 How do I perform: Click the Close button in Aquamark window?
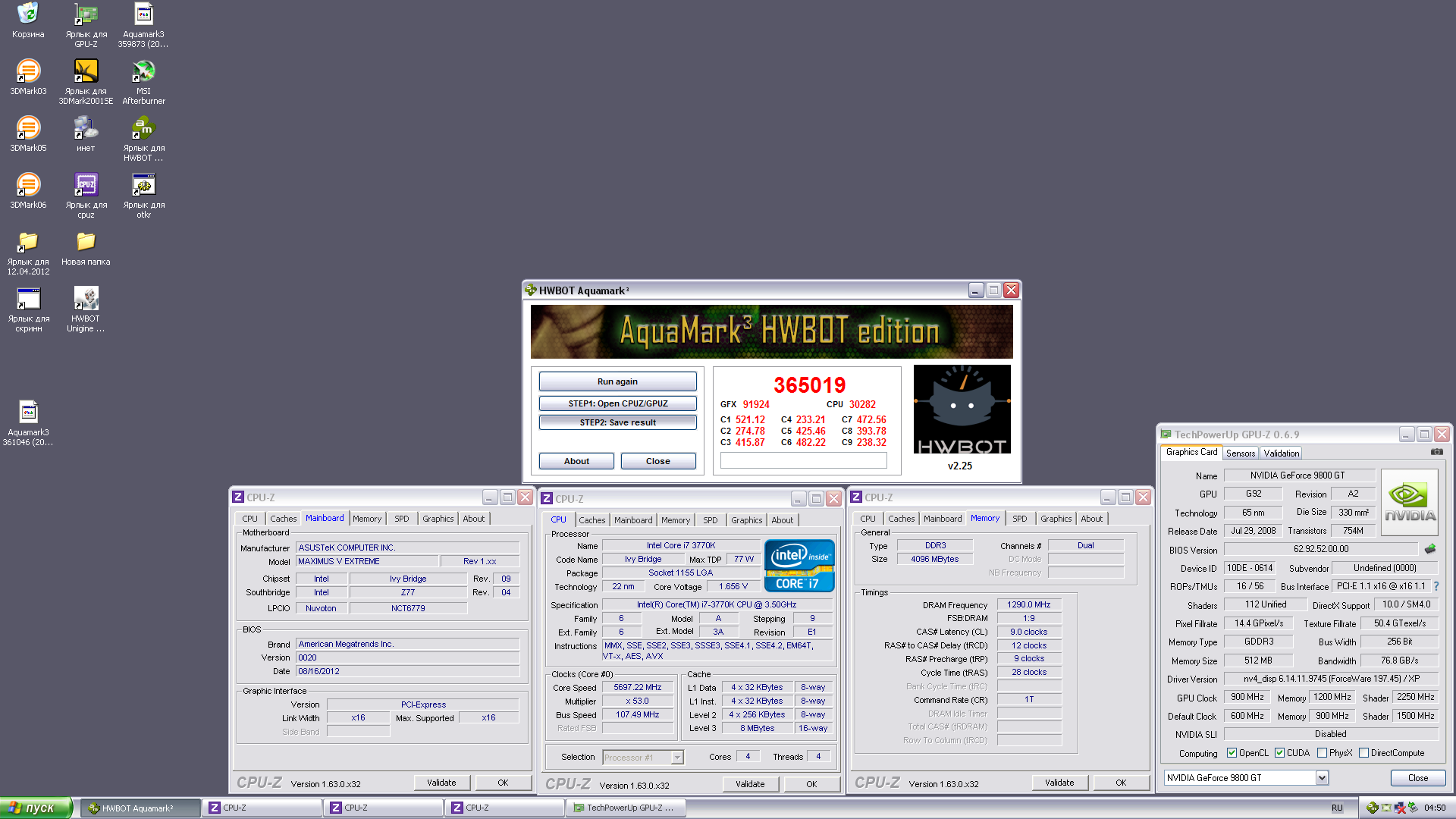click(x=657, y=461)
